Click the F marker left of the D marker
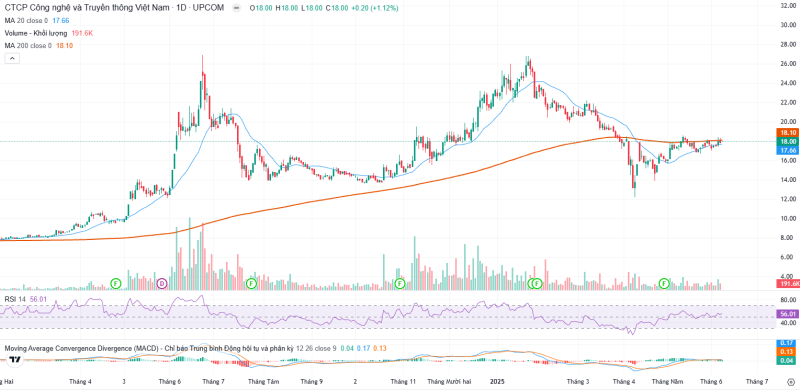800x390 pixels. click(x=116, y=282)
